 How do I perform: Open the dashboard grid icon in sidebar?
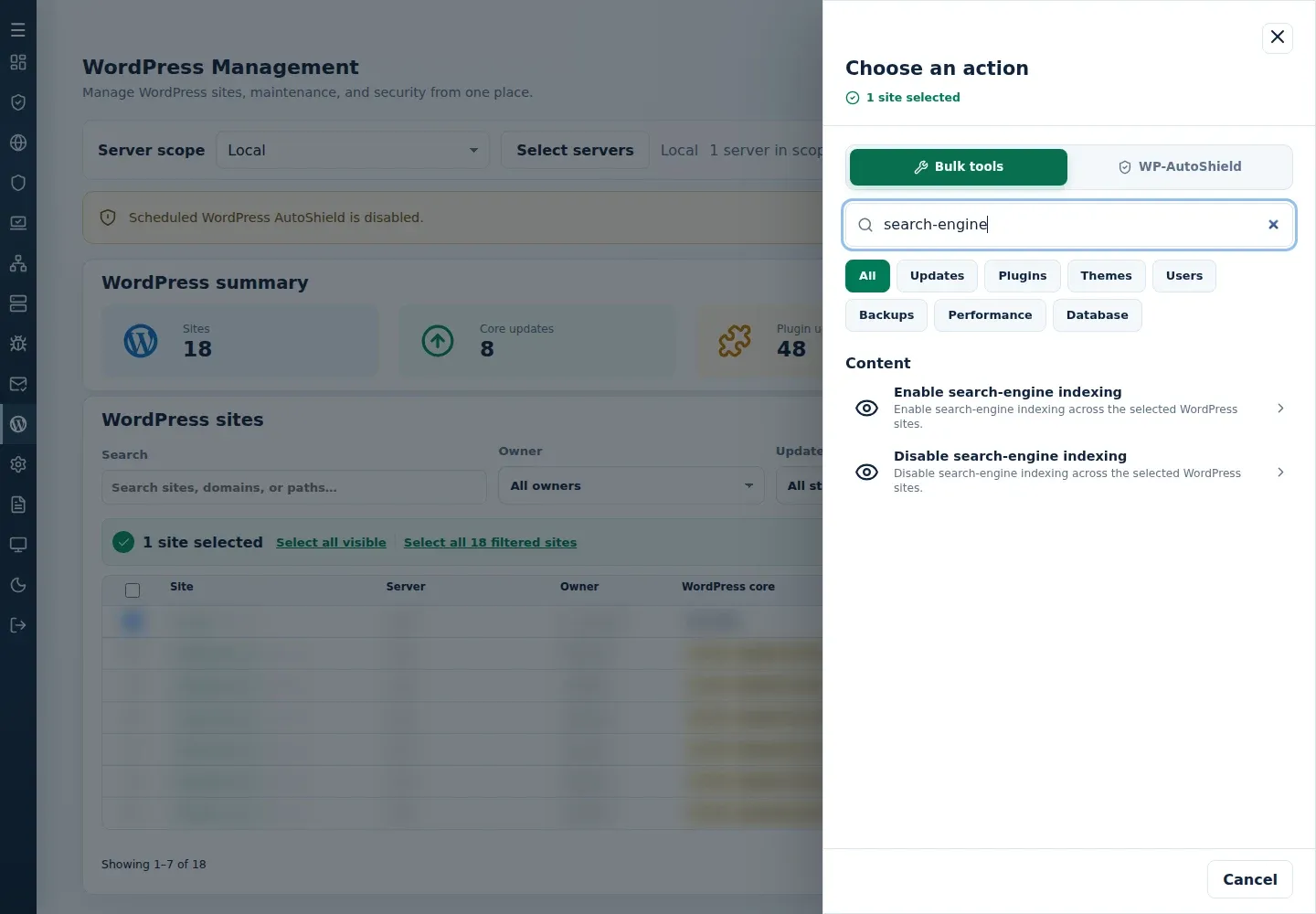(x=18, y=62)
